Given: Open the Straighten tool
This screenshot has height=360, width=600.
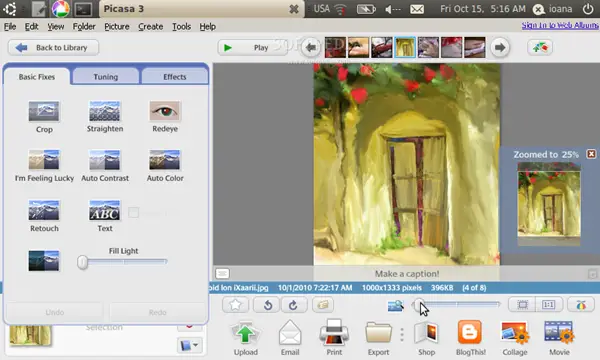Looking at the screenshot, I should 104,111.
